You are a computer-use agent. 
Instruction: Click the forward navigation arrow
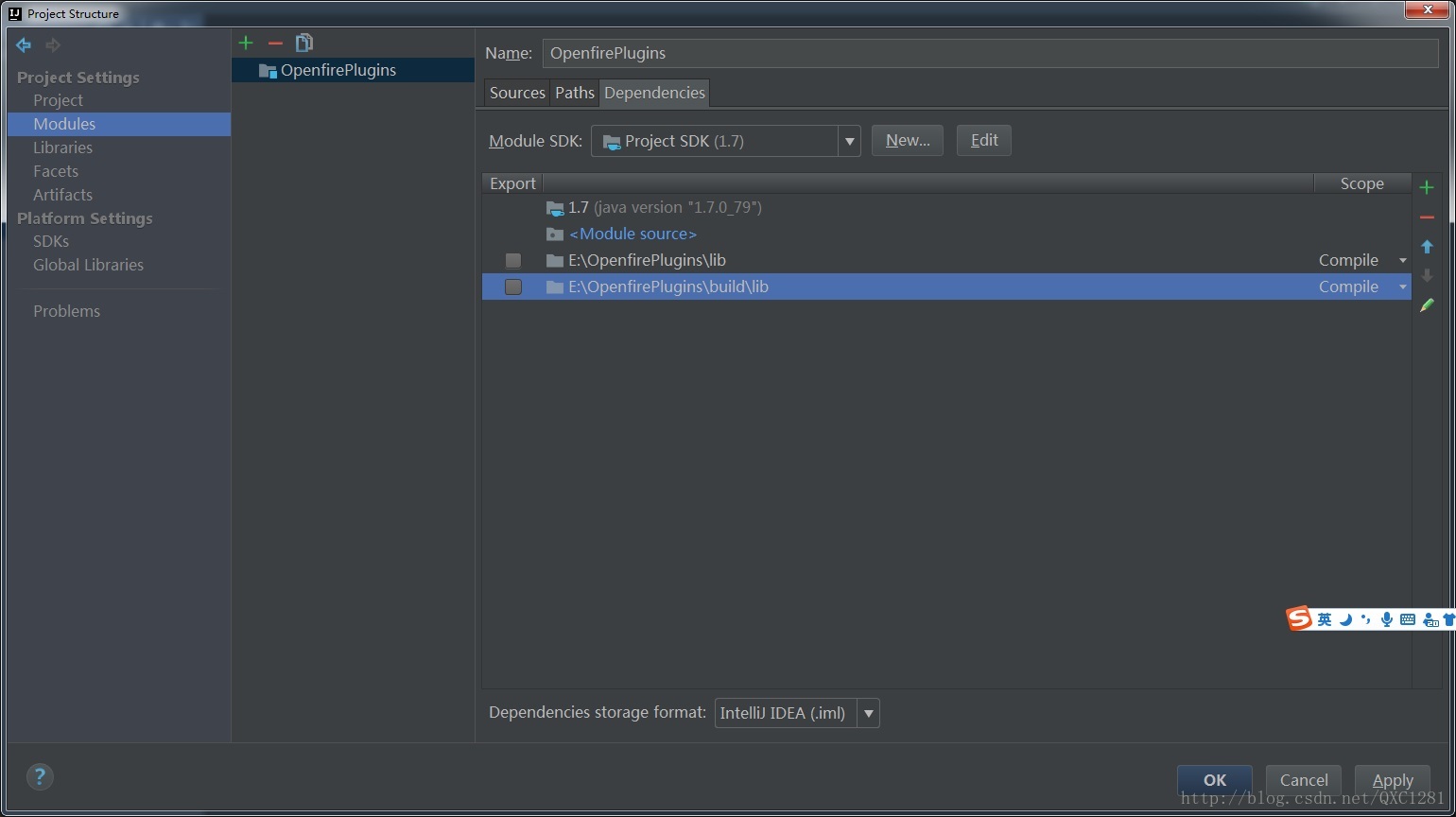coord(53,44)
